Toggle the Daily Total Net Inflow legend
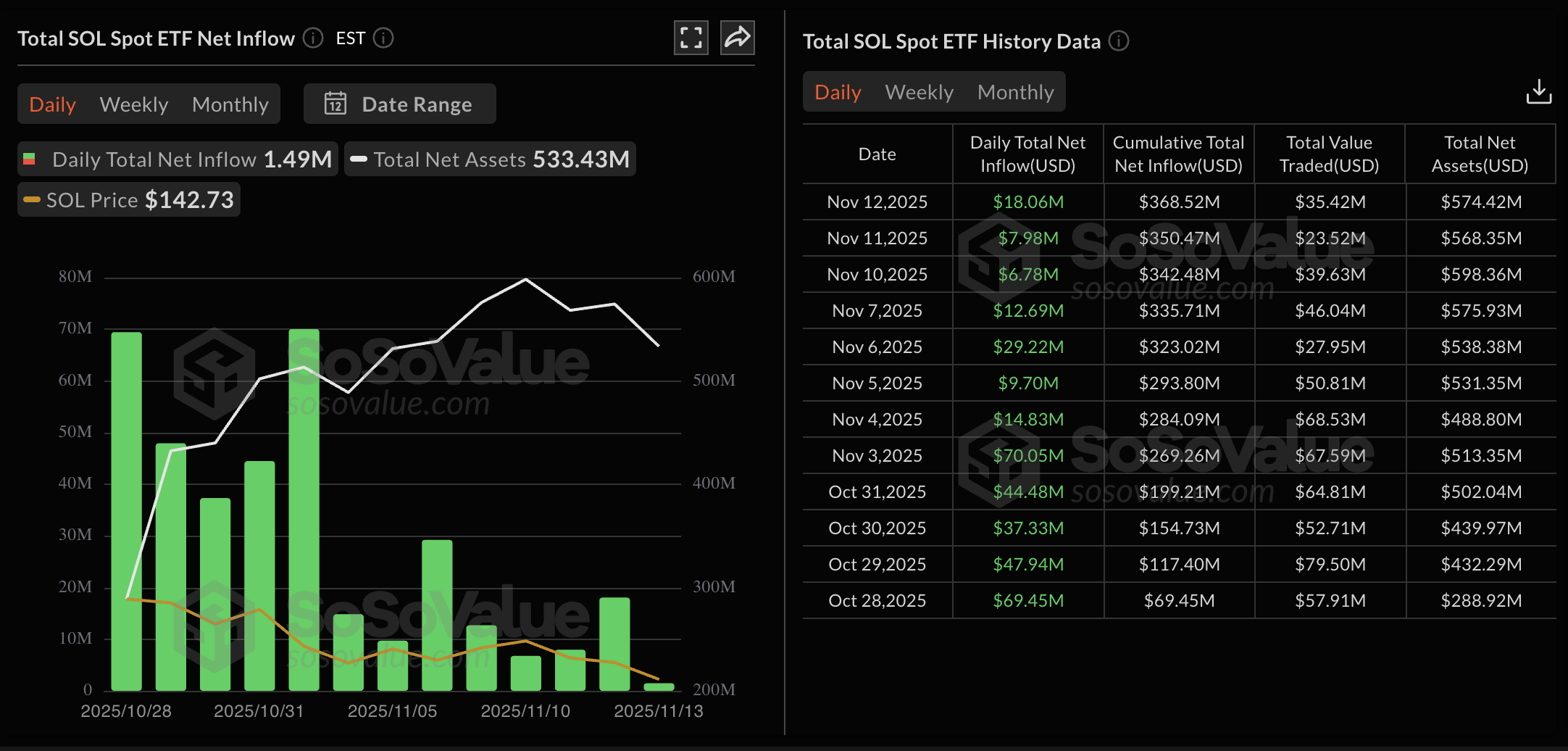 pyautogui.click(x=177, y=159)
